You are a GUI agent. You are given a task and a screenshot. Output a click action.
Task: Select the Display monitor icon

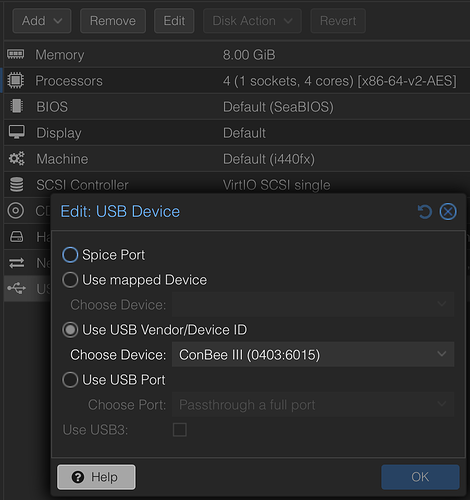[16, 132]
